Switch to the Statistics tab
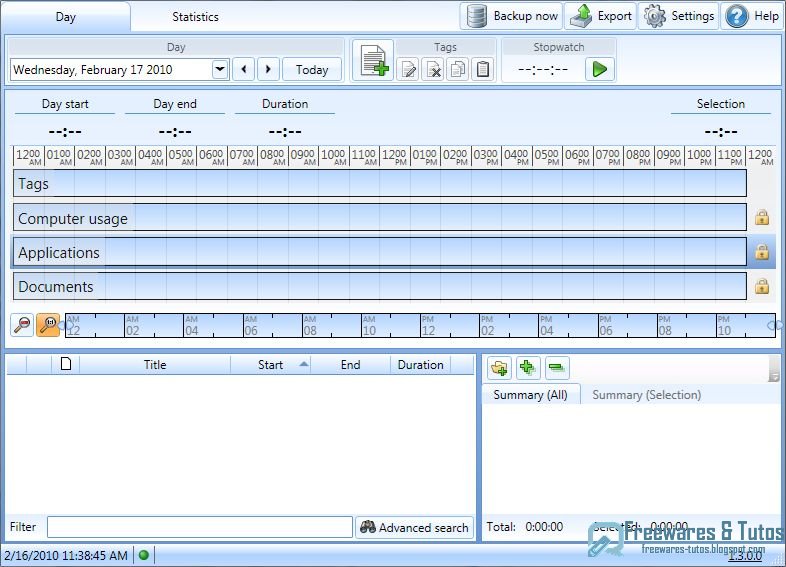The image size is (786, 567). coord(195,17)
